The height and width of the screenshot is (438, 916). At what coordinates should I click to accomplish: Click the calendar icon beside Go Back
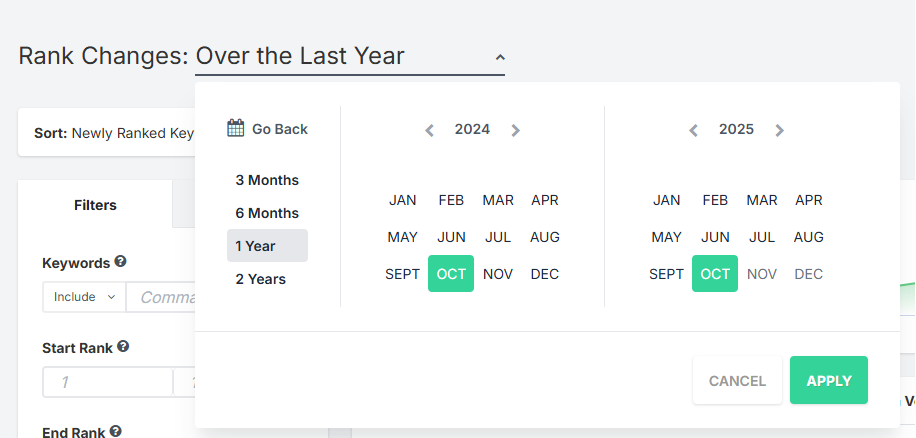pos(236,128)
